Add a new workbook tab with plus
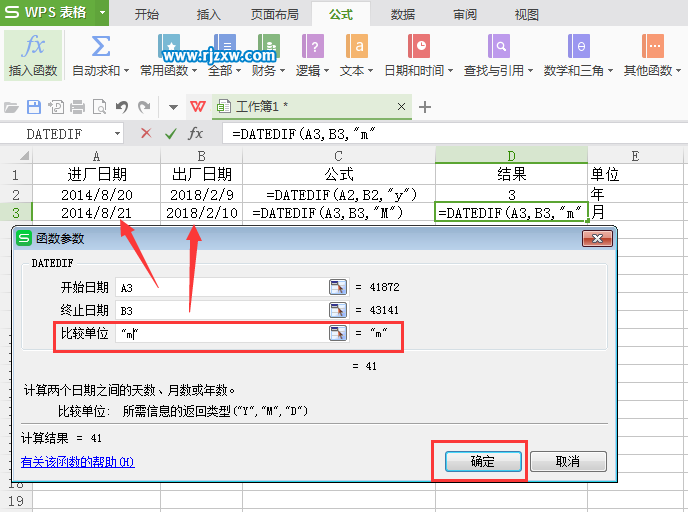Screen dimensions: 688x512 [425, 107]
